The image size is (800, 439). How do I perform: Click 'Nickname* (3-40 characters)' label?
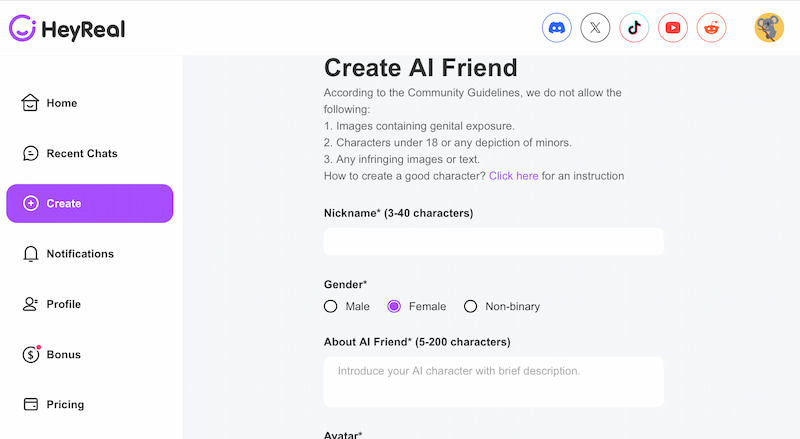[x=398, y=213]
